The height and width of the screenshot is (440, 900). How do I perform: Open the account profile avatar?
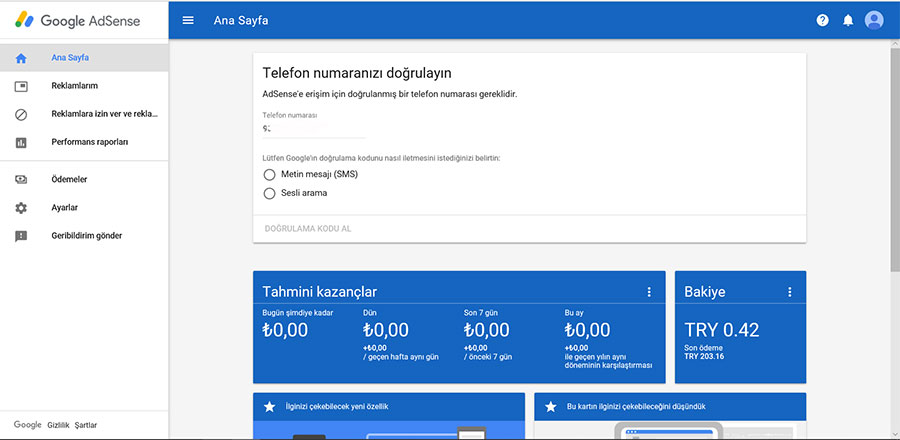tap(874, 21)
